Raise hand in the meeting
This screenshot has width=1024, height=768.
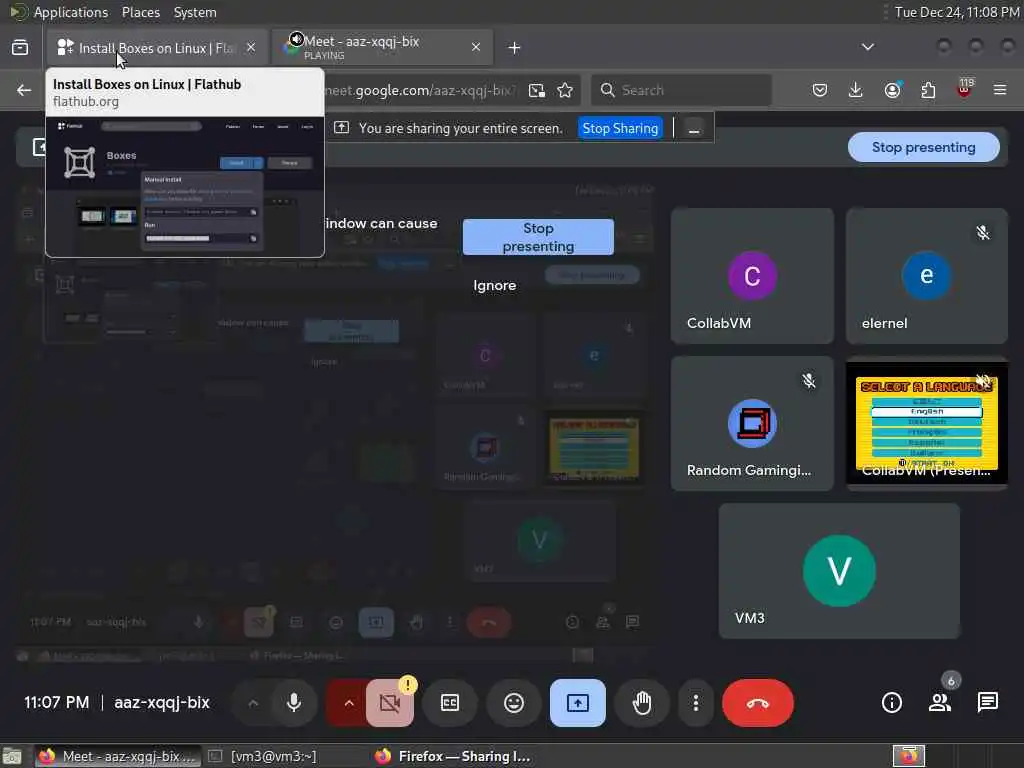642,703
